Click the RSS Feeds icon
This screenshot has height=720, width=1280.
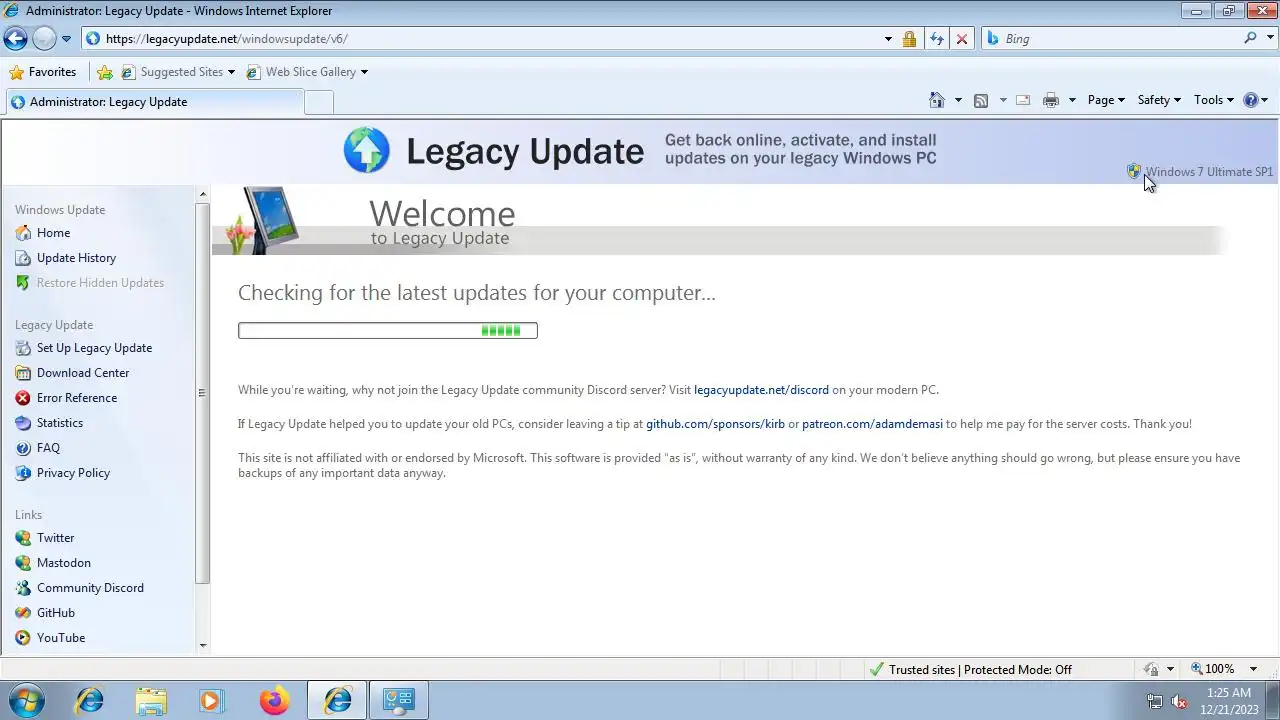pyautogui.click(x=981, y=100)
